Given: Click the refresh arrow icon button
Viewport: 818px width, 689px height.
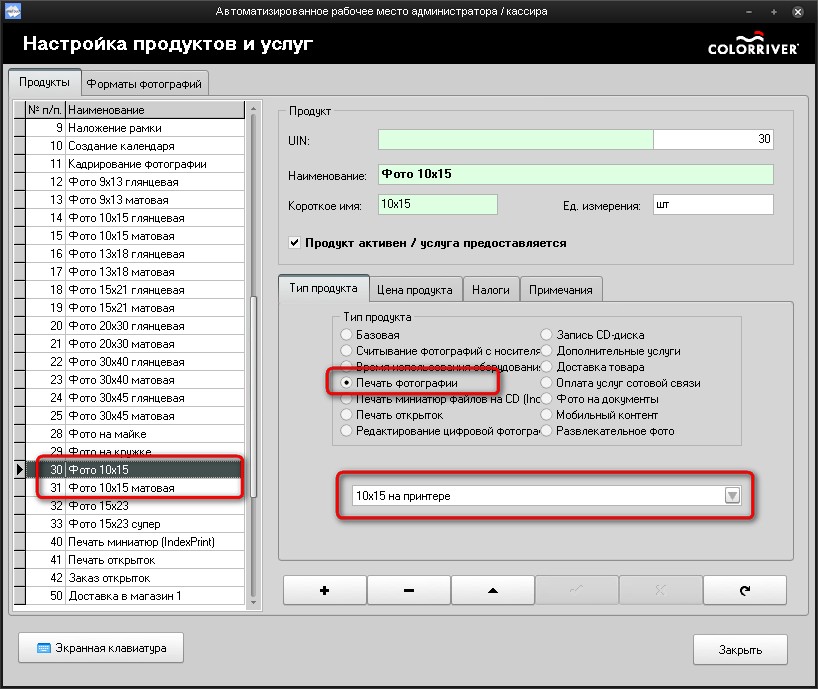Looking at the screenshot, I should tap(744, 590).
